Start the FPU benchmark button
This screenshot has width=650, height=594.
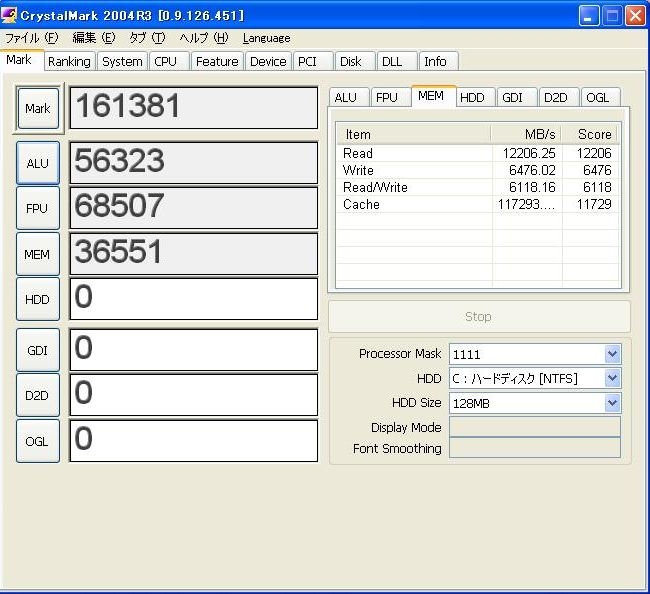38,209
